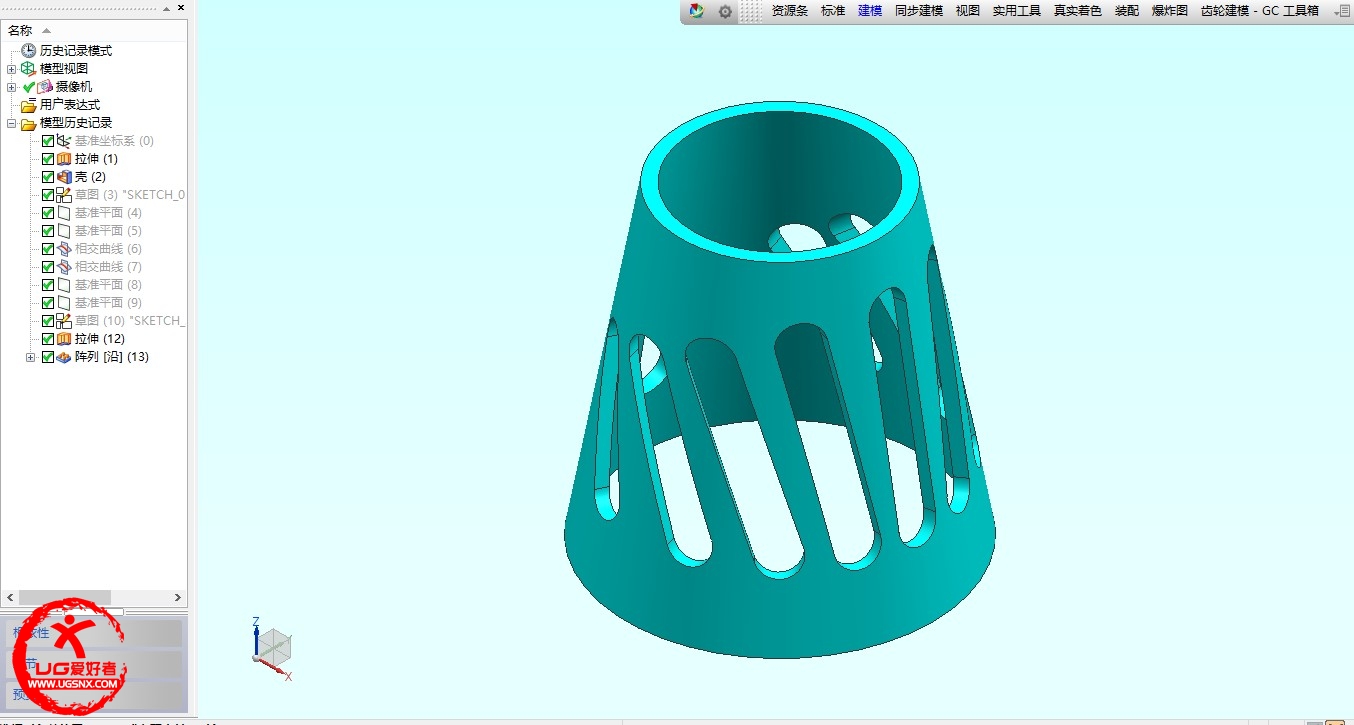
Task: Click the colorful NX logo icon in toolbar
Action: 697,11
